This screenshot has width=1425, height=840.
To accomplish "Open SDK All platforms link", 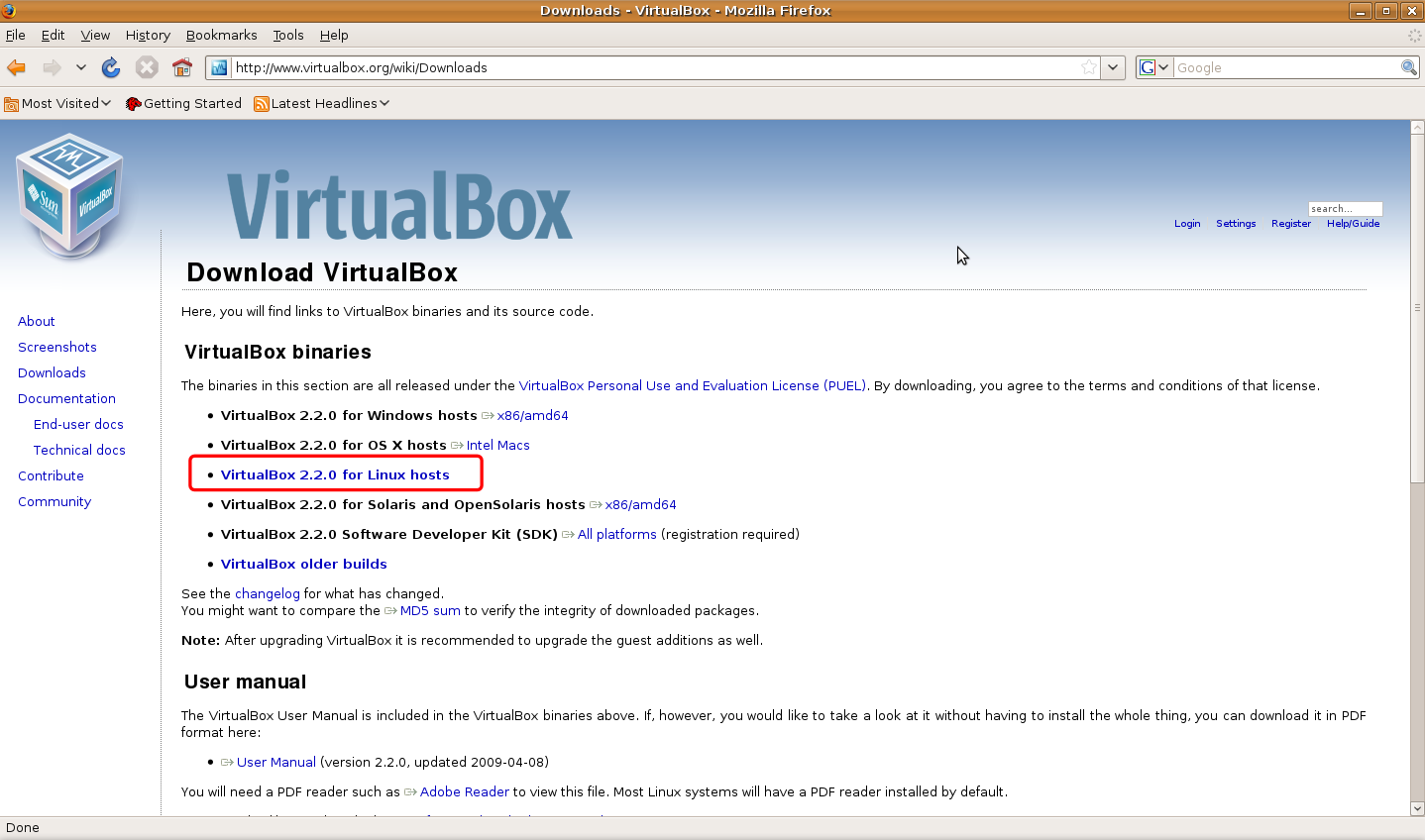I will click(x=616, y=534).
